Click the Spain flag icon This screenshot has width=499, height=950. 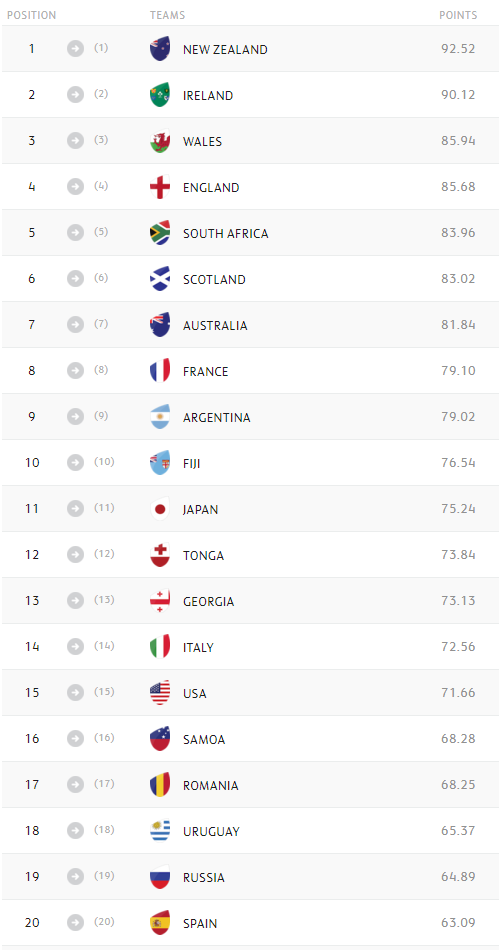point(160,923)
